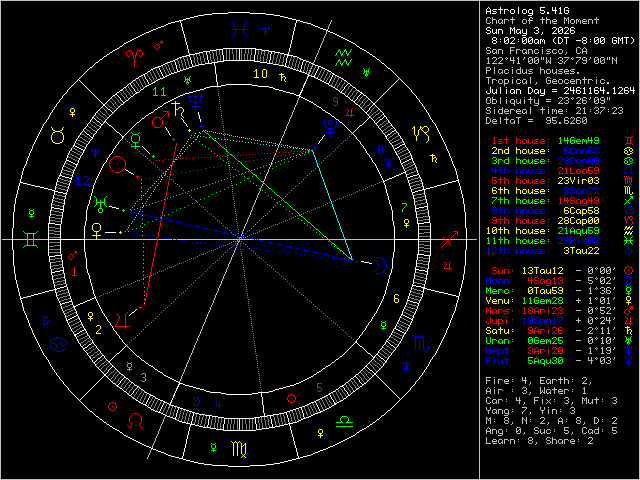This screenshot has height=480, width=640.
Task: Select the green Libra sign on the zodiac ring
Action: tap(344, 421)
